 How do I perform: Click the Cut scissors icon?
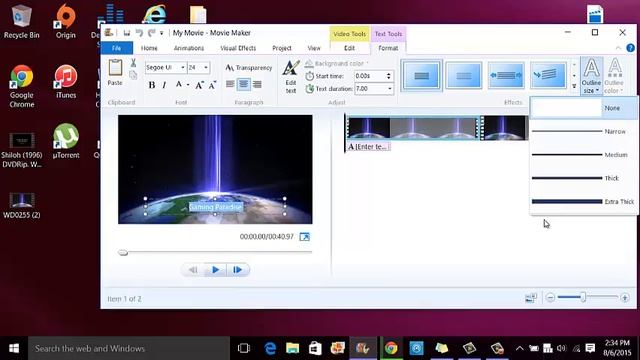pos(133,63)
